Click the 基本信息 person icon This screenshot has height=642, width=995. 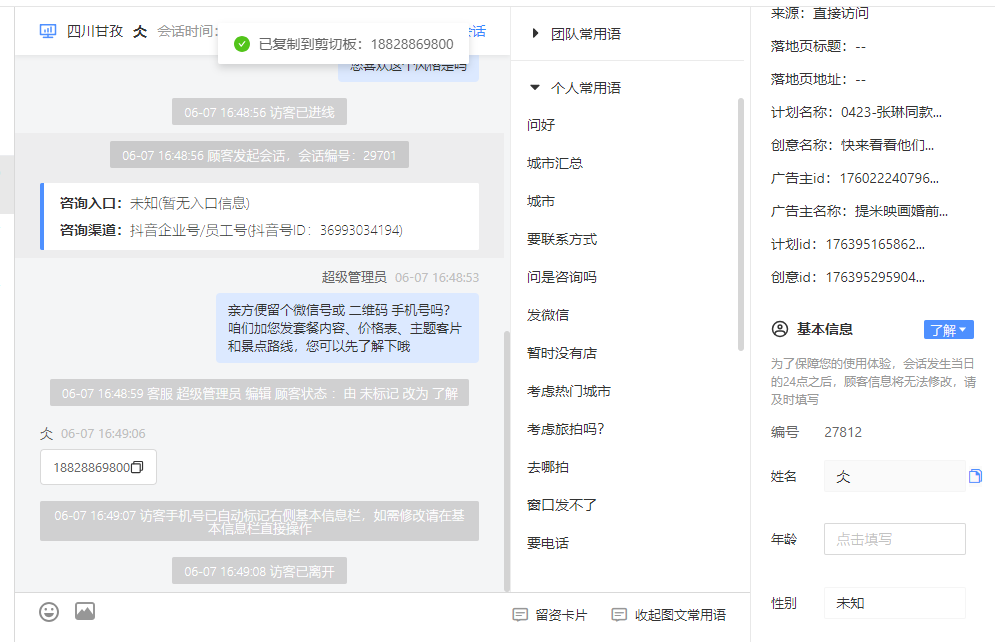pos(779,329)
